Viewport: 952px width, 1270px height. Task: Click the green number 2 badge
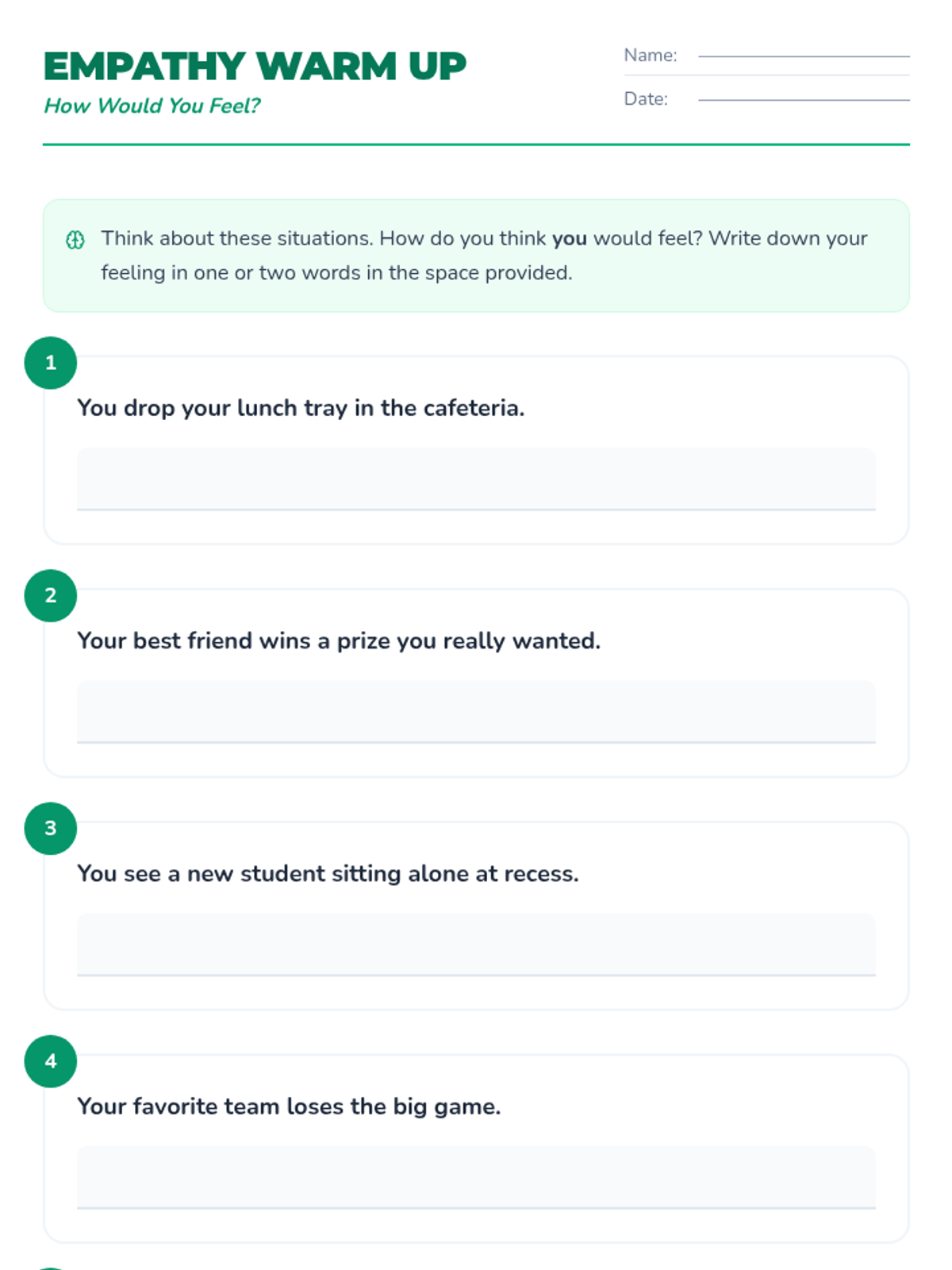click(51, 595)
